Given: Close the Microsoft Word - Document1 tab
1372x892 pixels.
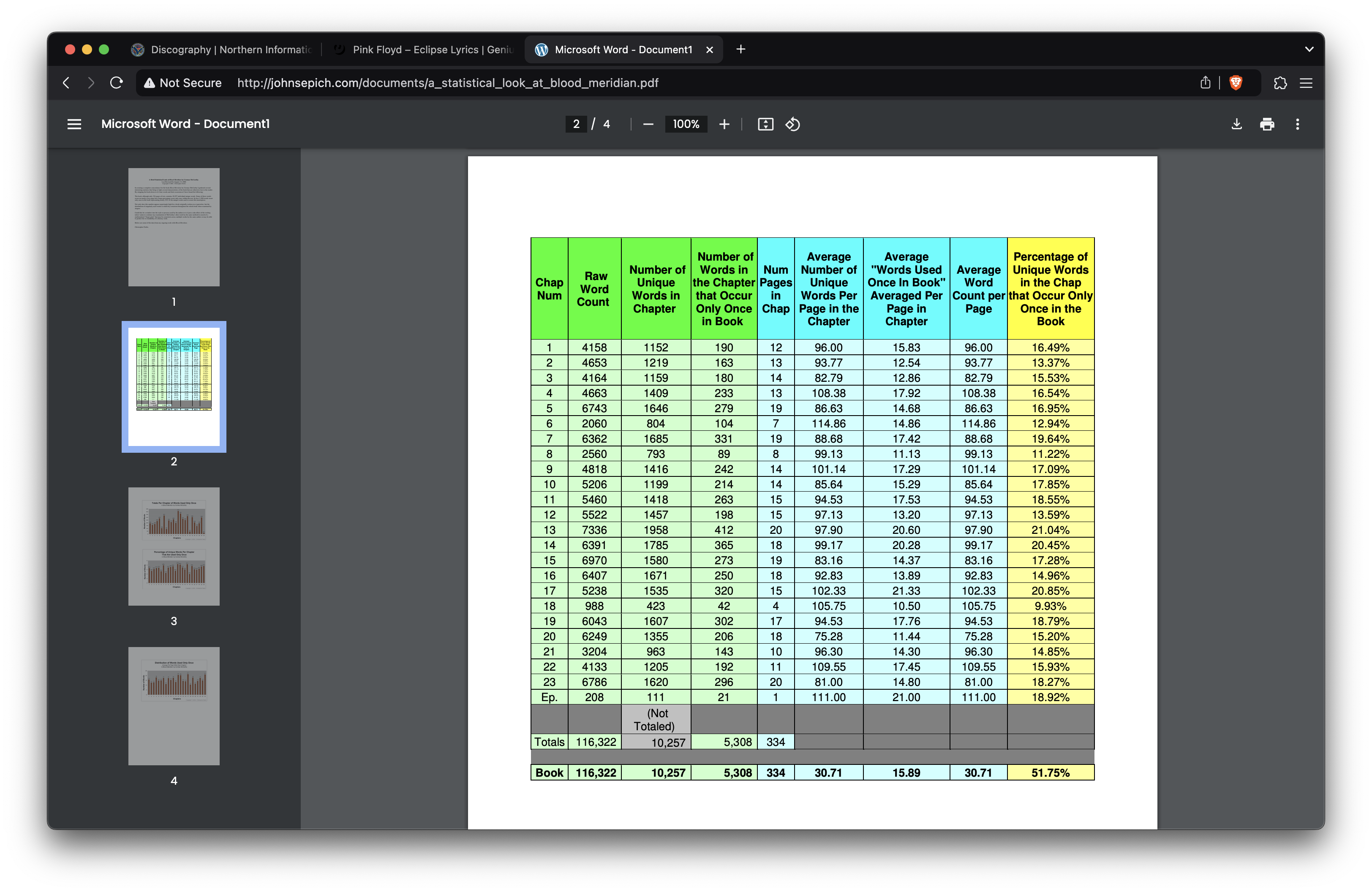Looking at the screenshot, I should [710, 50].
